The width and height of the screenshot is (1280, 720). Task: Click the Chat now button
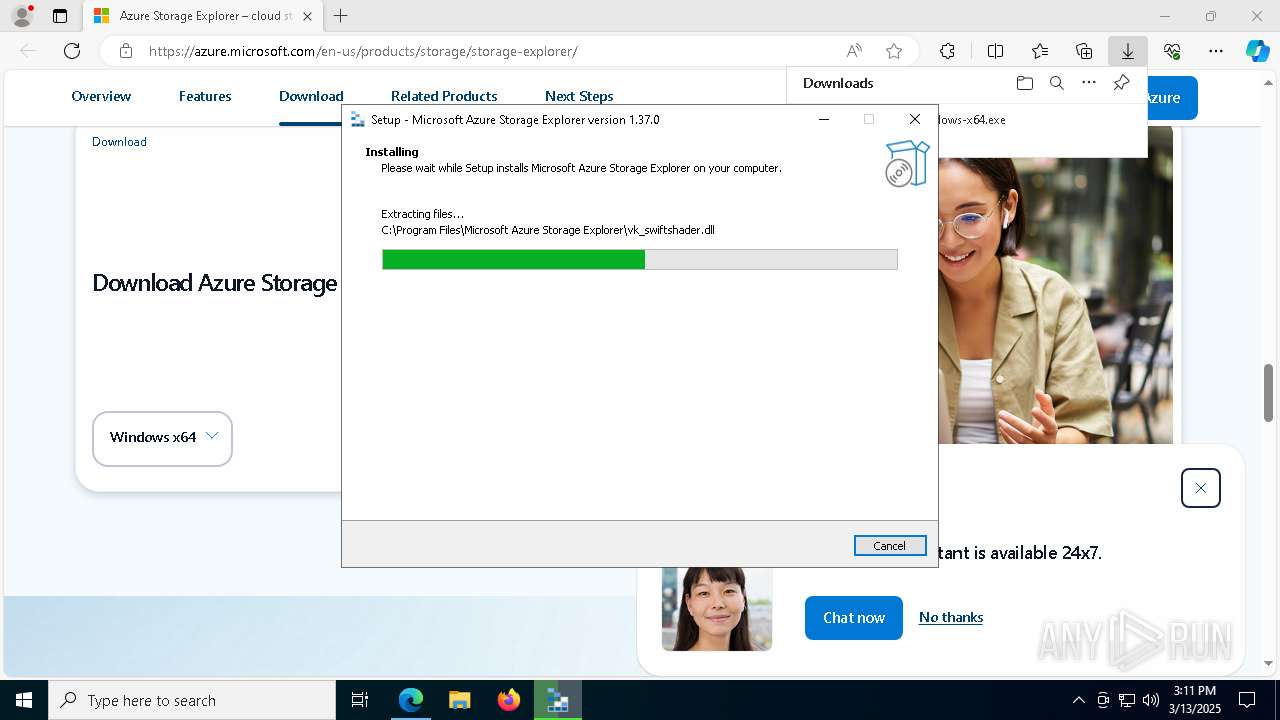tap(854, 618)
